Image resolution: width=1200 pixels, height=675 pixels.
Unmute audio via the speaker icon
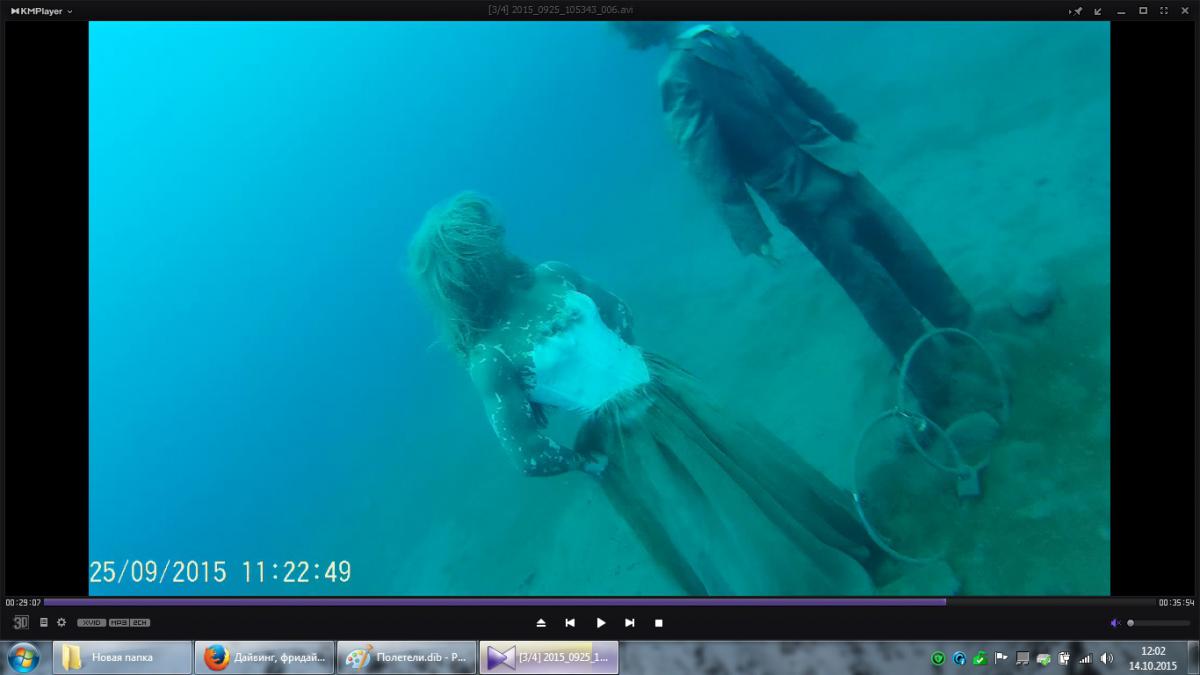1116,623
